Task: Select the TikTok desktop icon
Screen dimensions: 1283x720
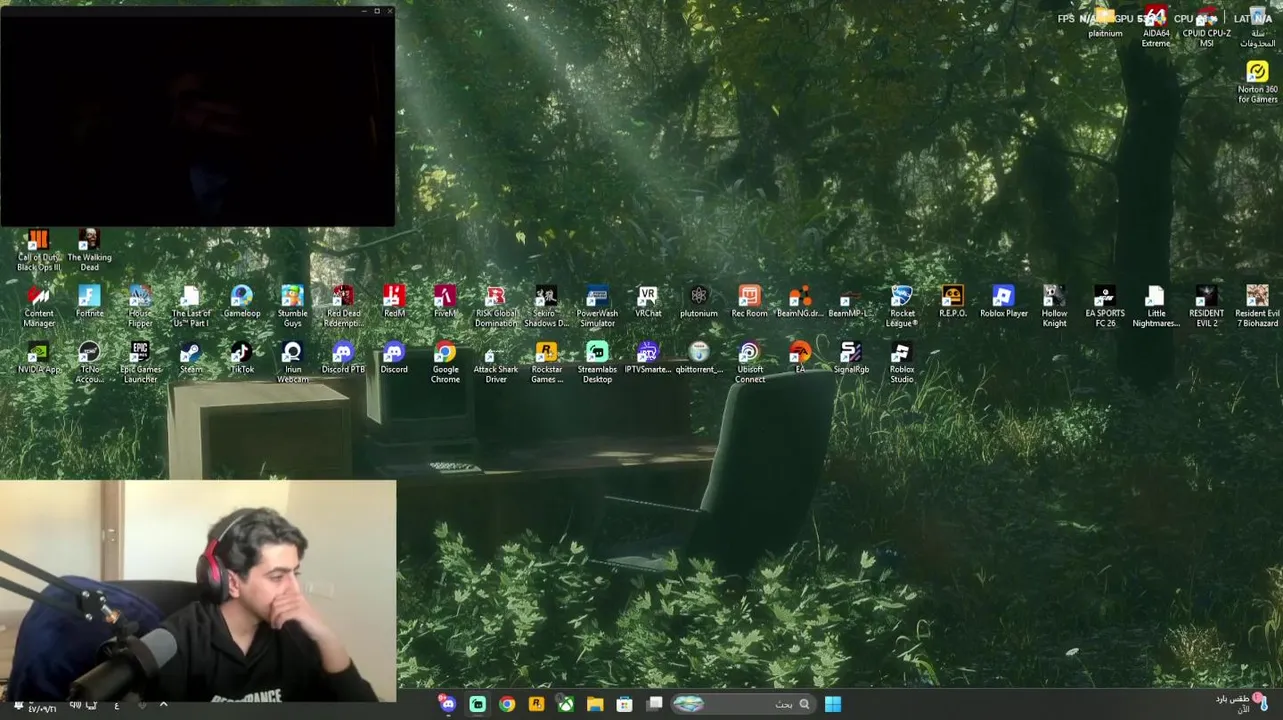Action: click(x=241, y=357)
